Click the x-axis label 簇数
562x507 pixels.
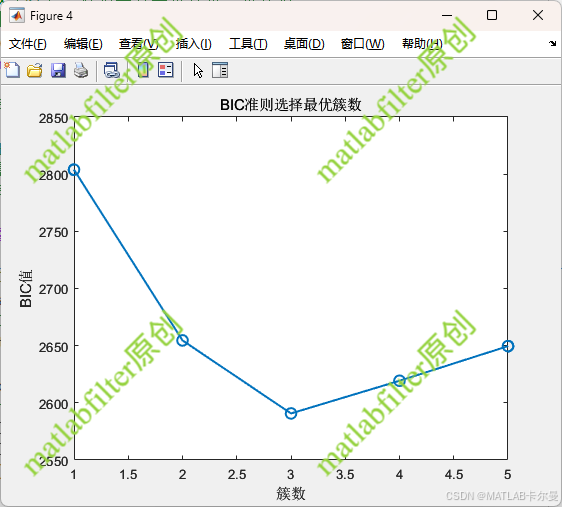click(x=291, y=493)
